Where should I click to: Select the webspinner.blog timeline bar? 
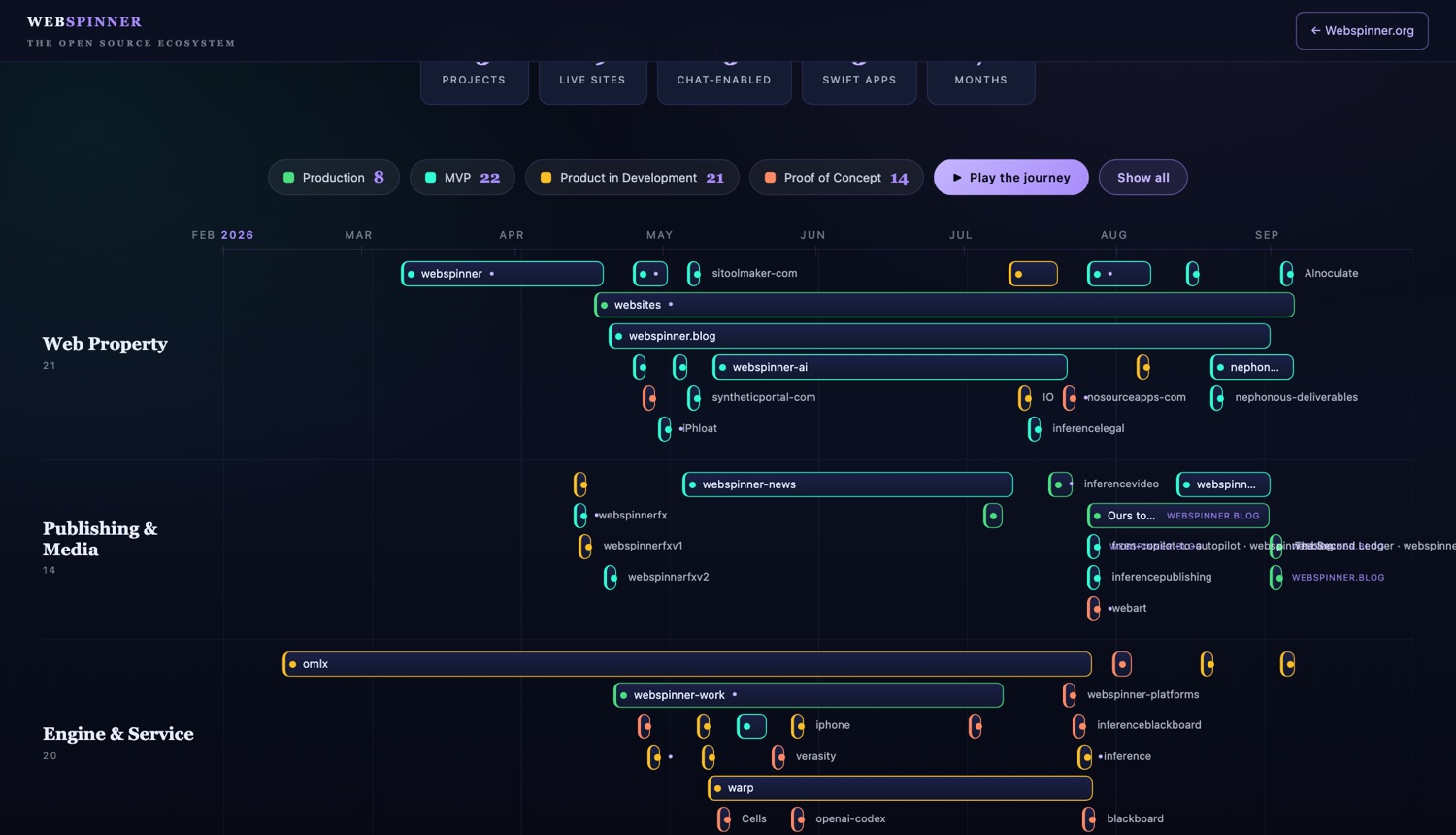click(940, 336)
